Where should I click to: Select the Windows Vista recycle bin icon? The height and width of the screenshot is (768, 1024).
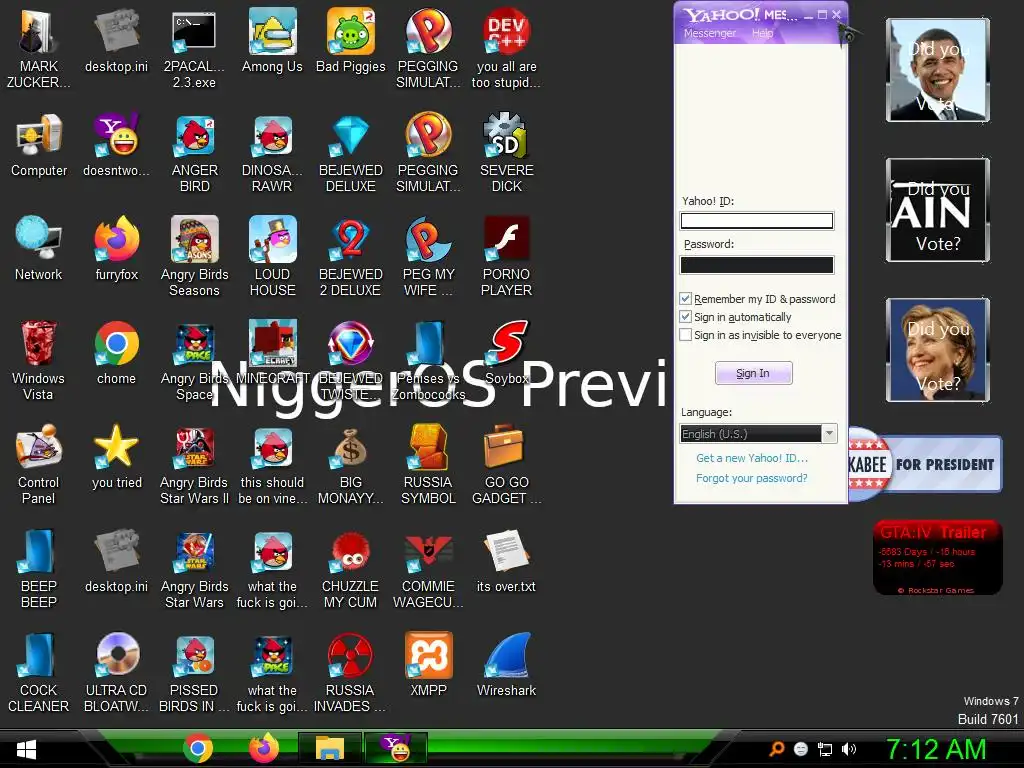point(39,360)
